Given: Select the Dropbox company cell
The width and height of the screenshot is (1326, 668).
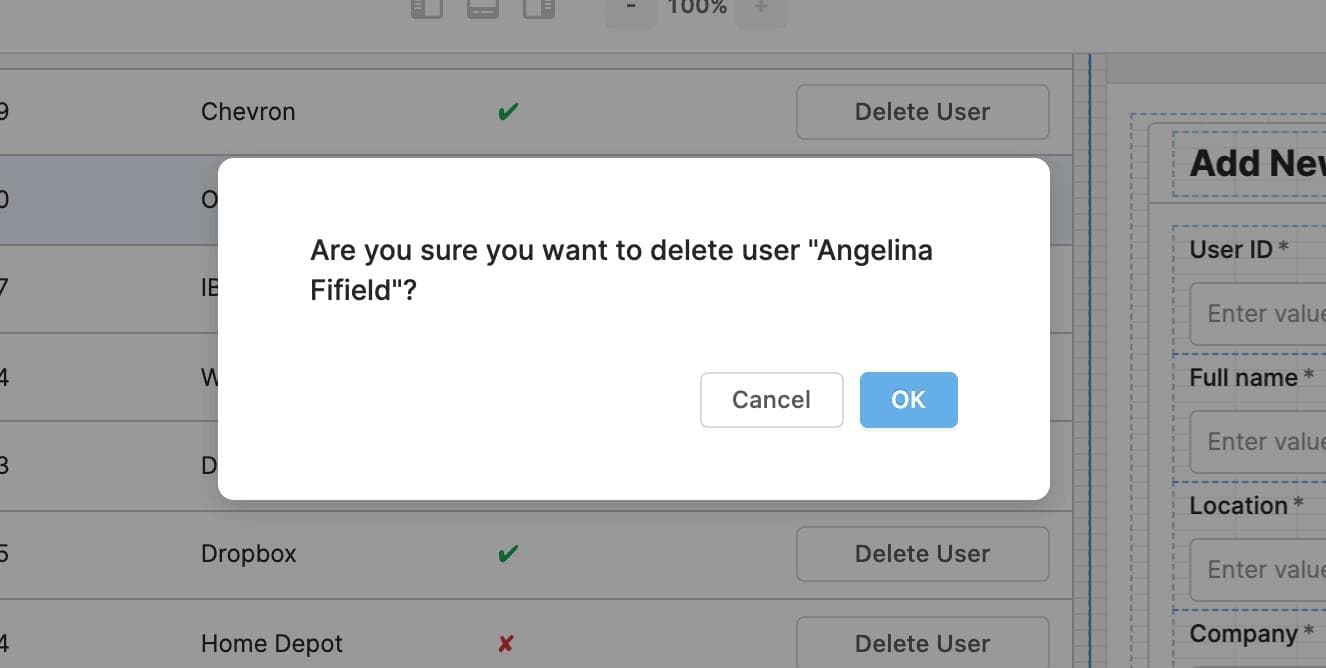Looking at the screenshot, I should tap(249, 554).
